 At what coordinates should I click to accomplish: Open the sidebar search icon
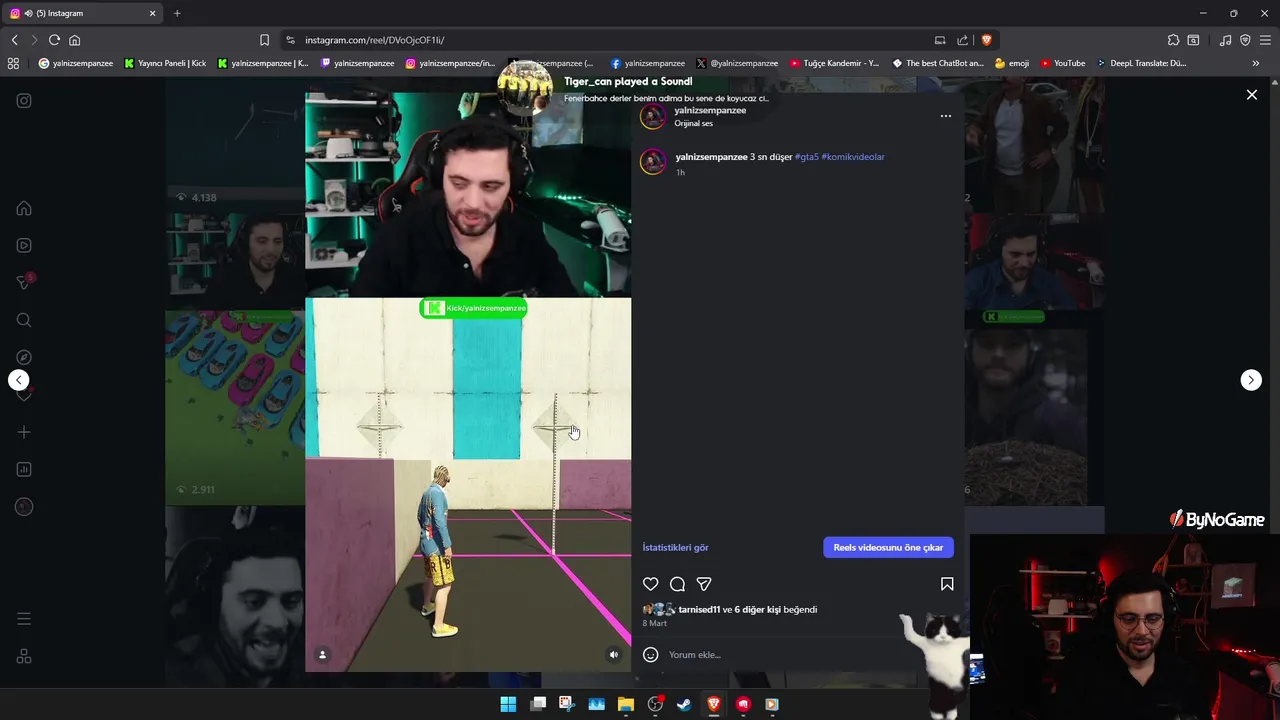click(24, 320)
